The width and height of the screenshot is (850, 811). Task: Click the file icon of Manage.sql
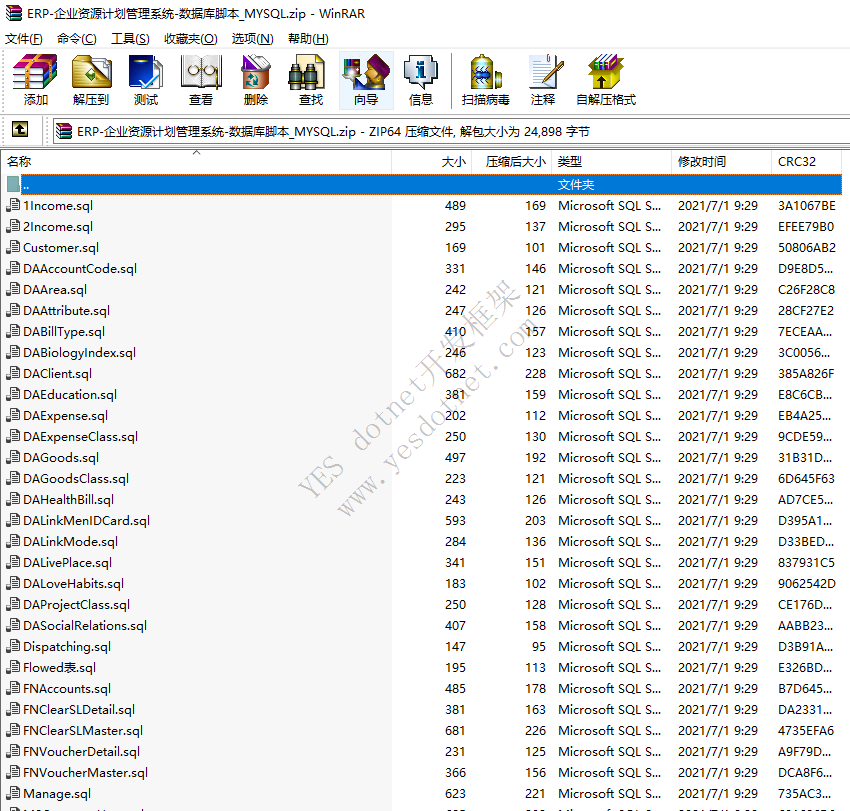click(12, 794)
